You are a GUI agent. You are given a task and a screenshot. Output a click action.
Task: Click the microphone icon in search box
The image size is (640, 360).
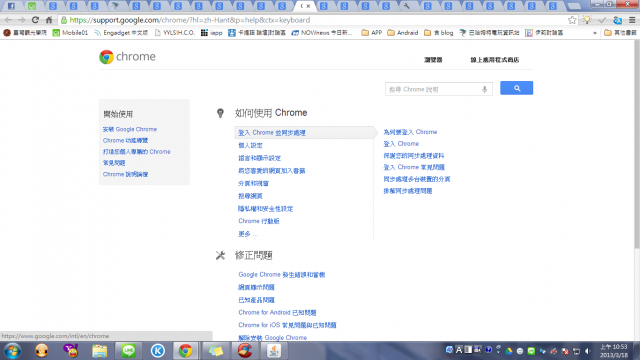[484, 89]
